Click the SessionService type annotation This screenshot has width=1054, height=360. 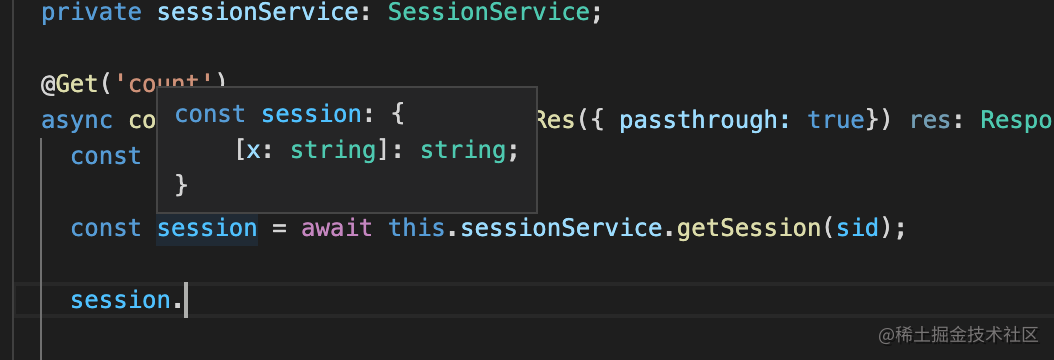[x=489, y=13]
